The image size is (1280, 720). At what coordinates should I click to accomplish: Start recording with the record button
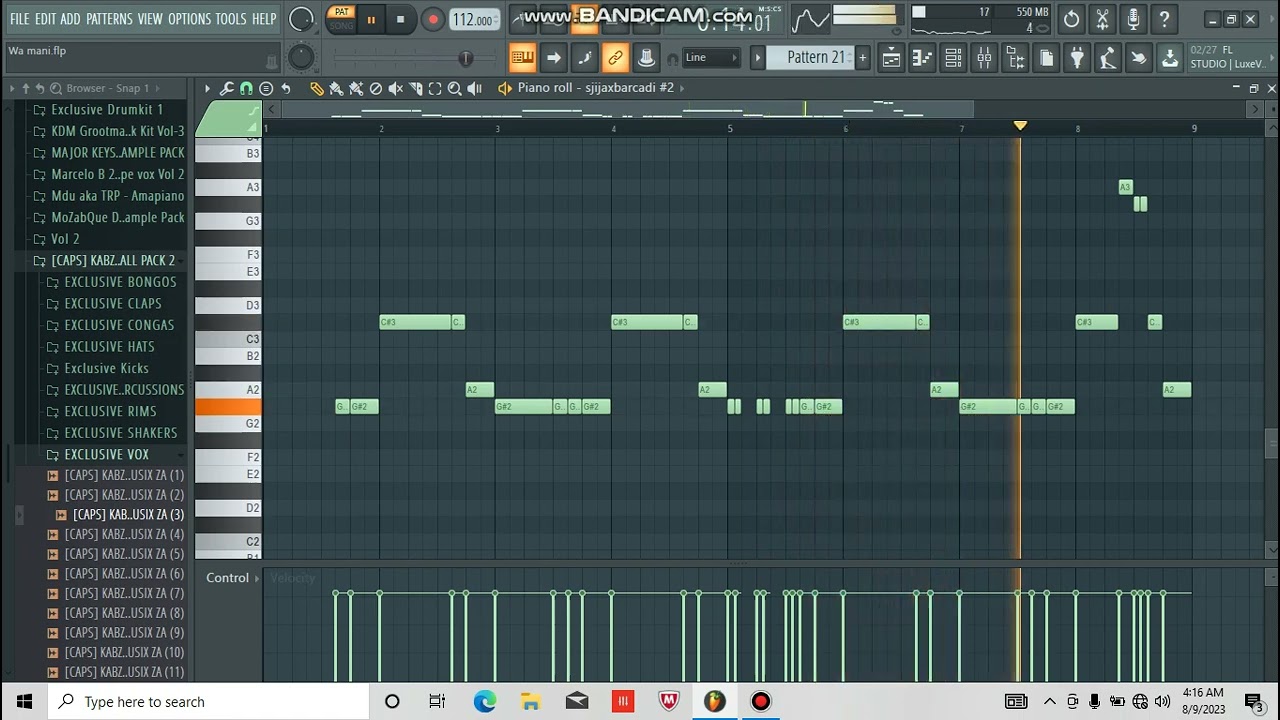tap(432, 20)
